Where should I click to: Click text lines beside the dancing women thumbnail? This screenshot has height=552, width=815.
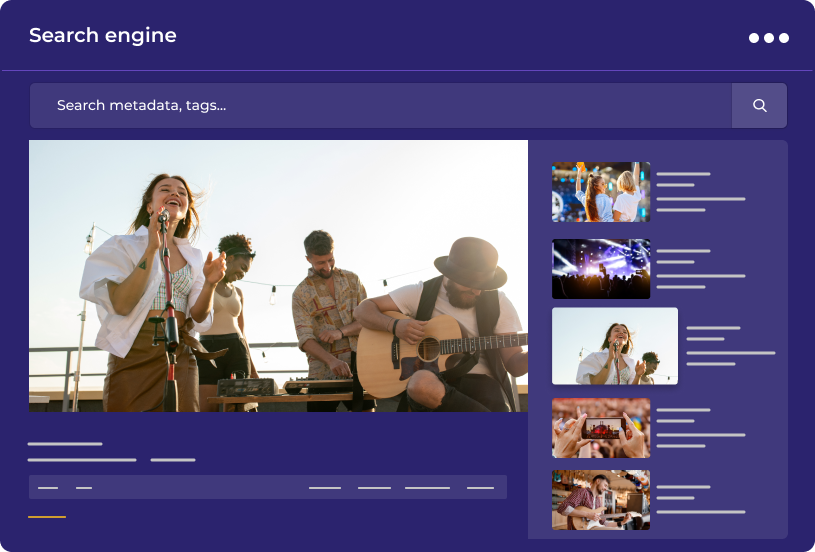(x=700, y=192)
